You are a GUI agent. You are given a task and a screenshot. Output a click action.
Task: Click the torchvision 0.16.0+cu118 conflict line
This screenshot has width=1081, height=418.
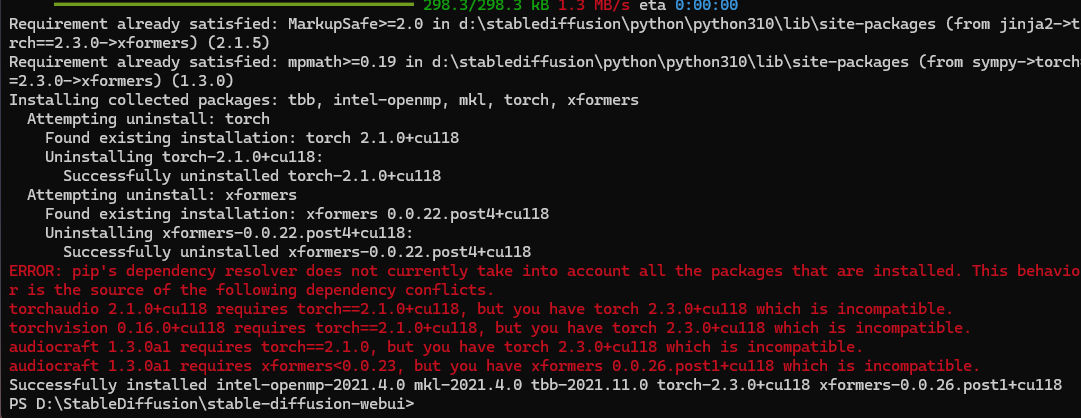tap(489, 327)
